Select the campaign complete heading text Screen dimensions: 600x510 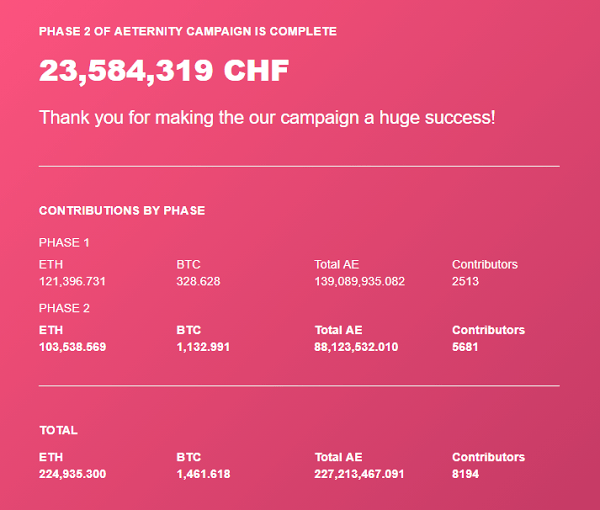[x=188, y=31]
